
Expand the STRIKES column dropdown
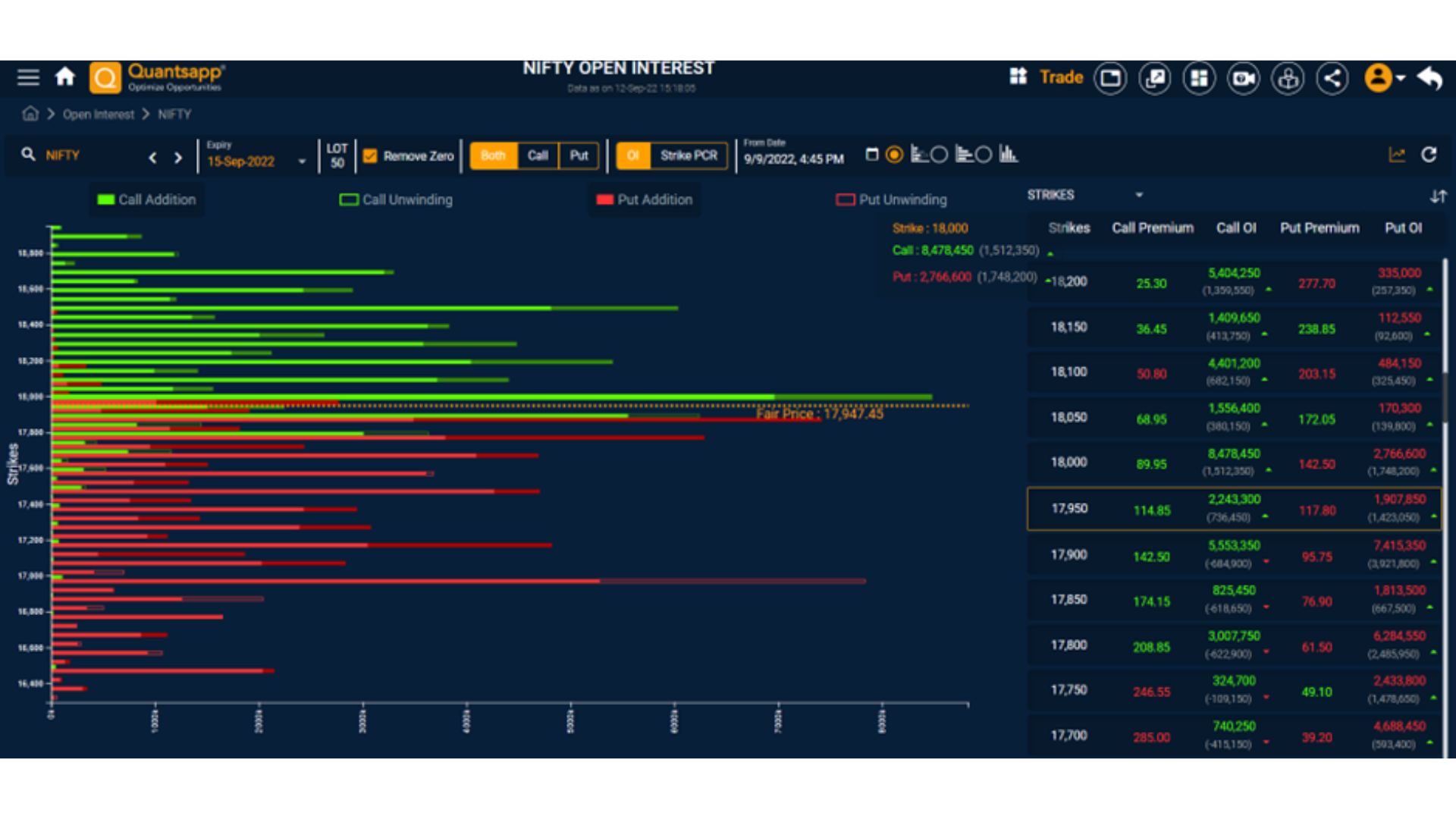tap(1140, 195)
